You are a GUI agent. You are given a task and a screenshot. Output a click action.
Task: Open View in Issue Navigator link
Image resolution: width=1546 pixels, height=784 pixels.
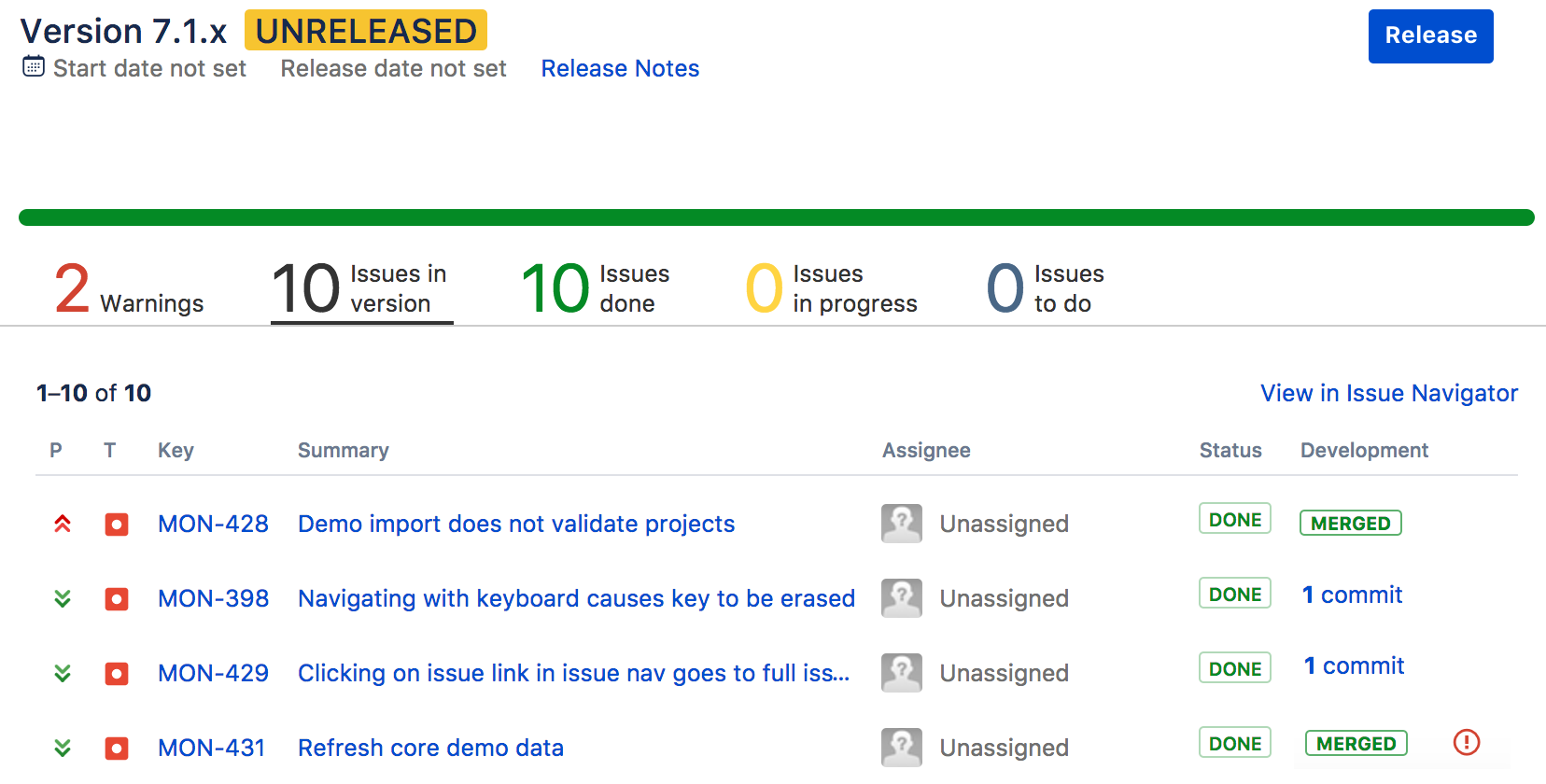1389,393
